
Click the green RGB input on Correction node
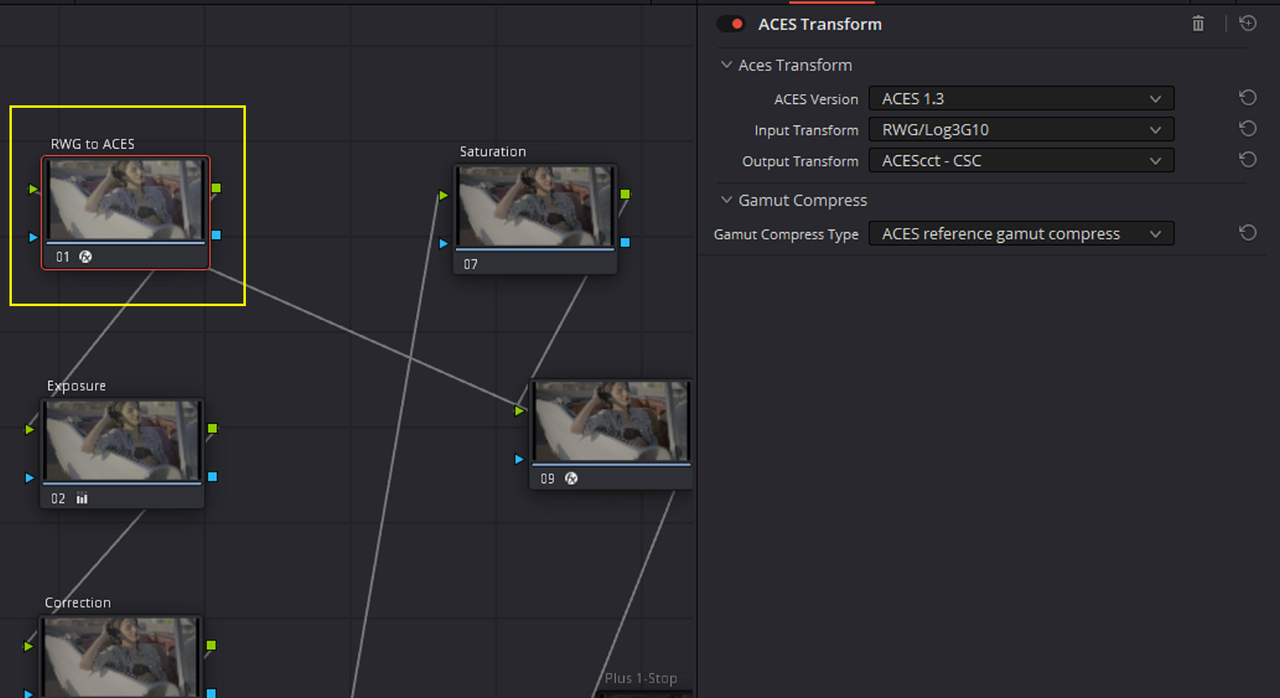click(x=30, y=646)
